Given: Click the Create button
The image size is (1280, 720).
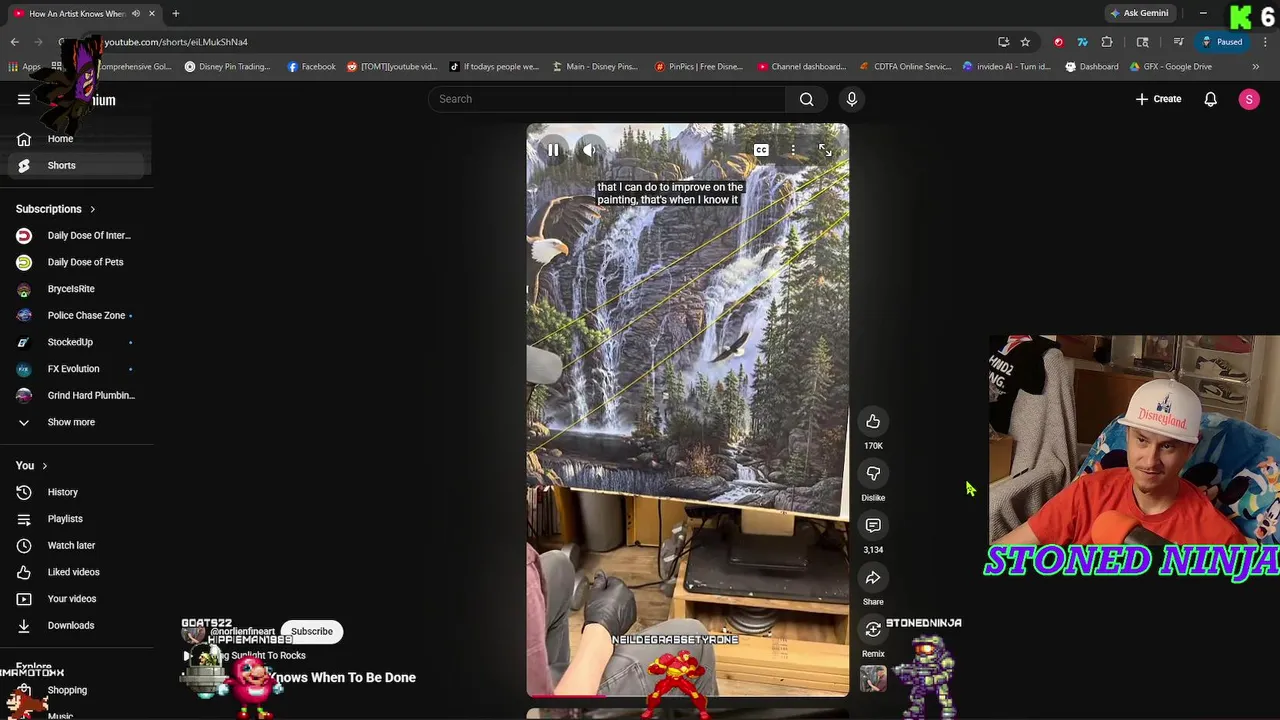Looking at the screenshot, I should [1158, 99].
